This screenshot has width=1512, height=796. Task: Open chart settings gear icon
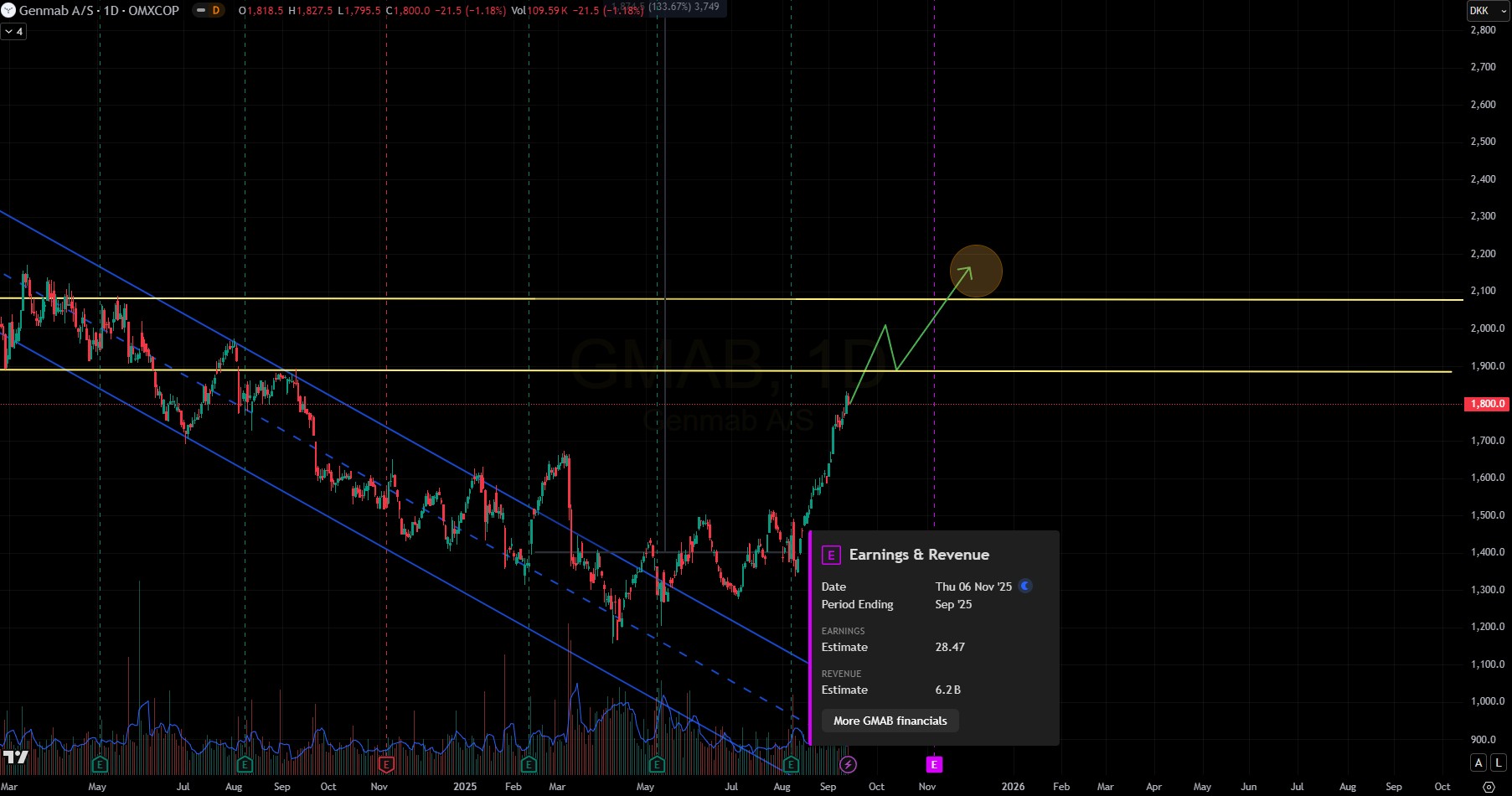(1489, 787)
